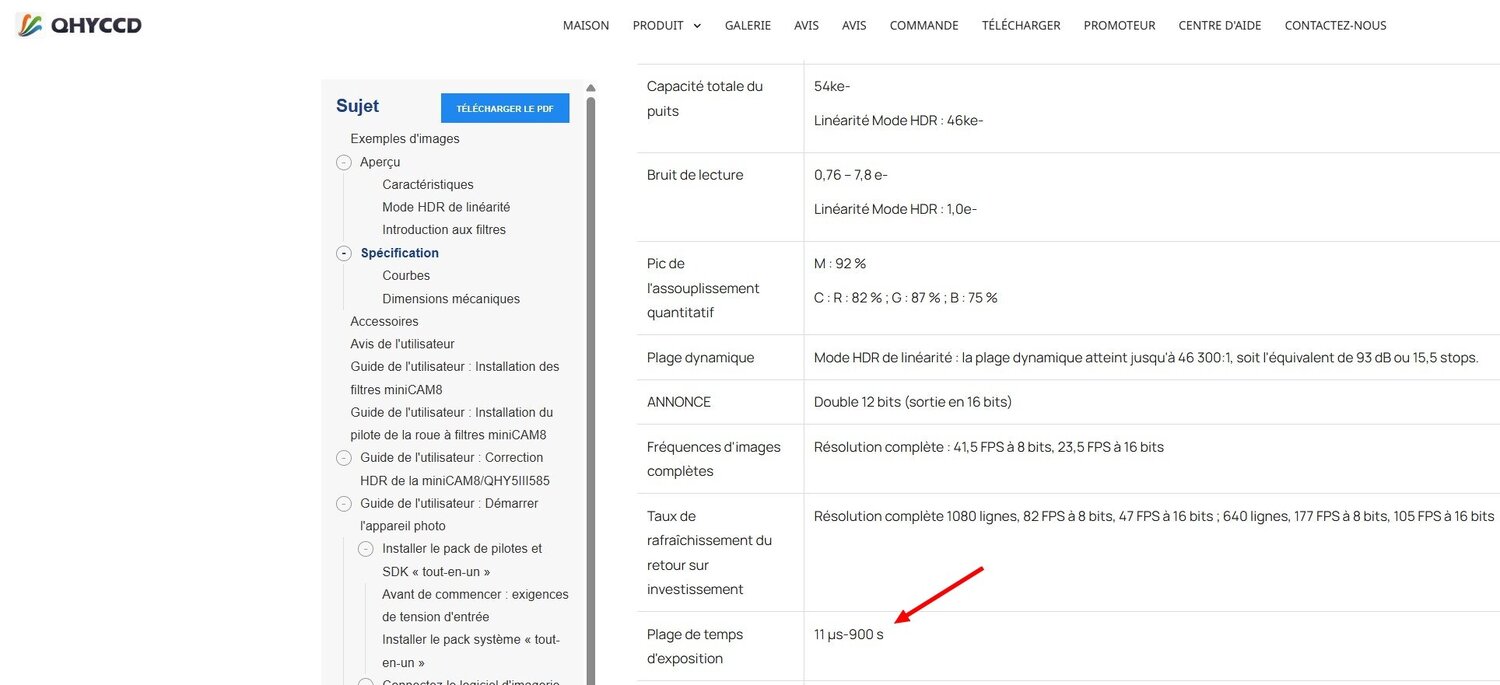Click the sidebar scroll-up arrow
1500x685 pixels.
coord(590,88)
